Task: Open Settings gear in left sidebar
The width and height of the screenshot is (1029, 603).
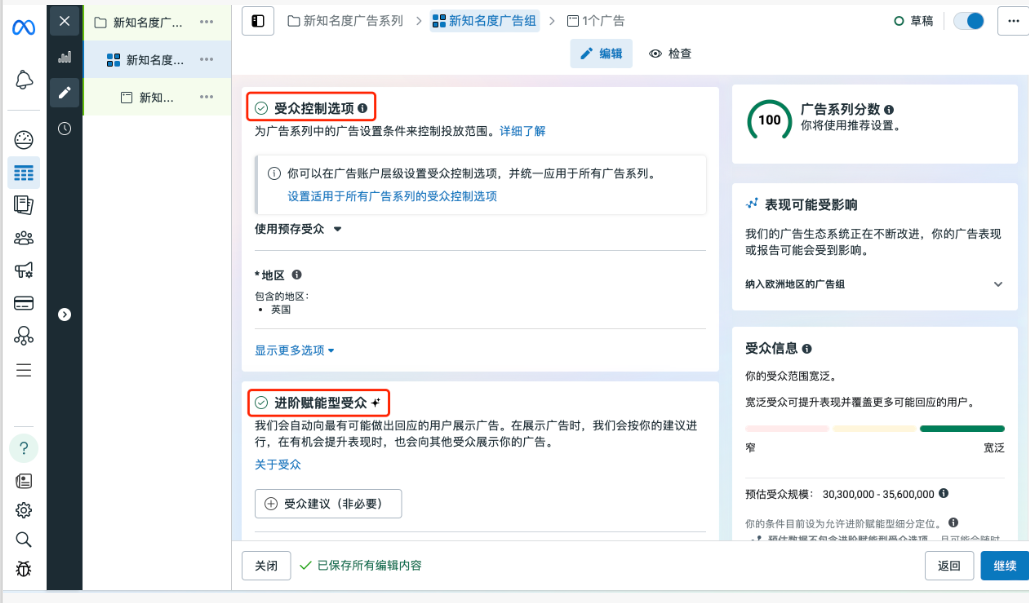Action: (24, 510)
